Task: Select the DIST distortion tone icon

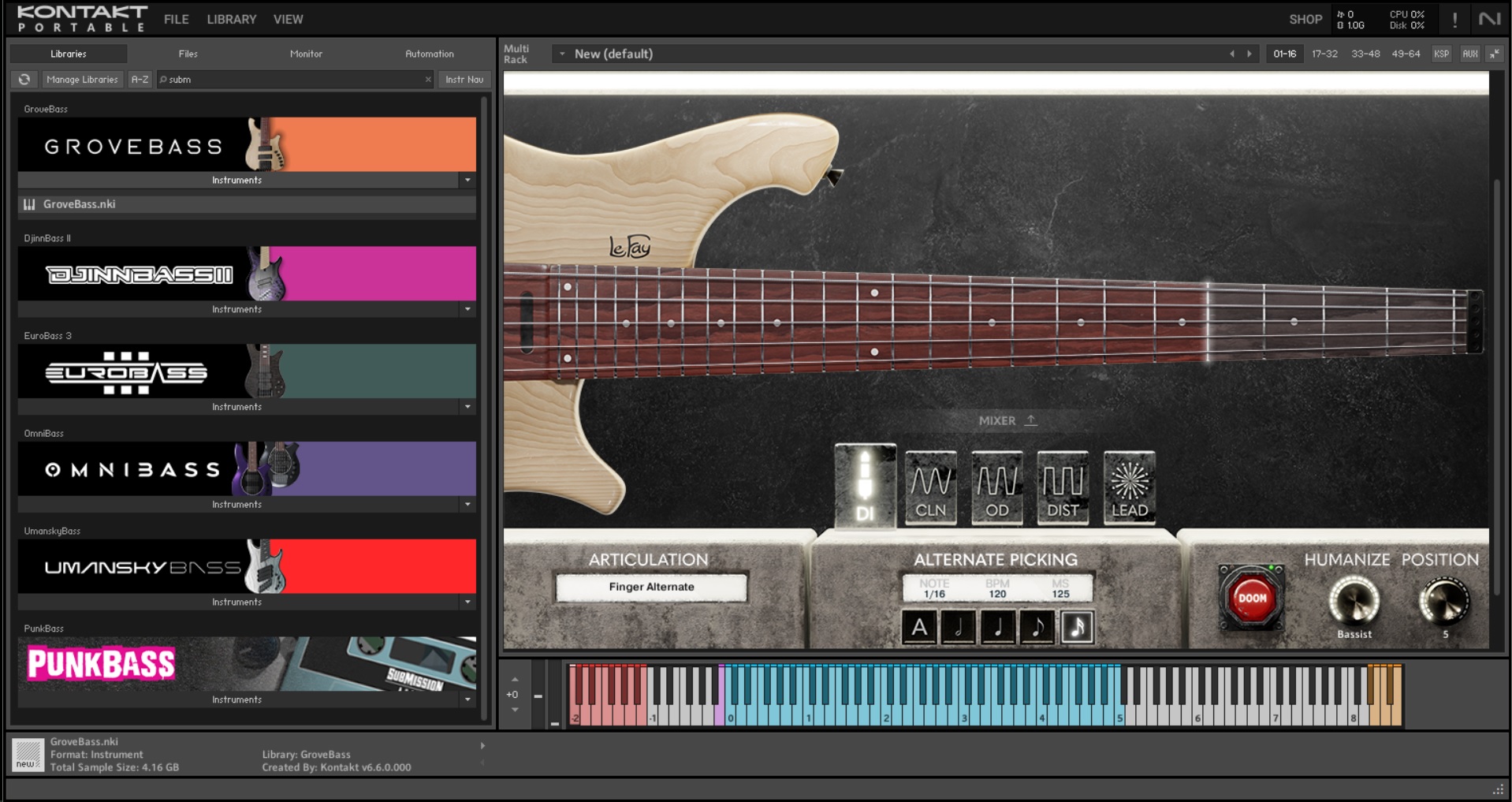Action: [1063, 488]
